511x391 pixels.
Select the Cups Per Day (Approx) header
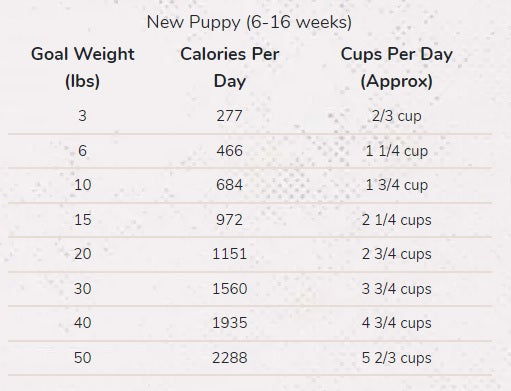click(x=397, y=68)
